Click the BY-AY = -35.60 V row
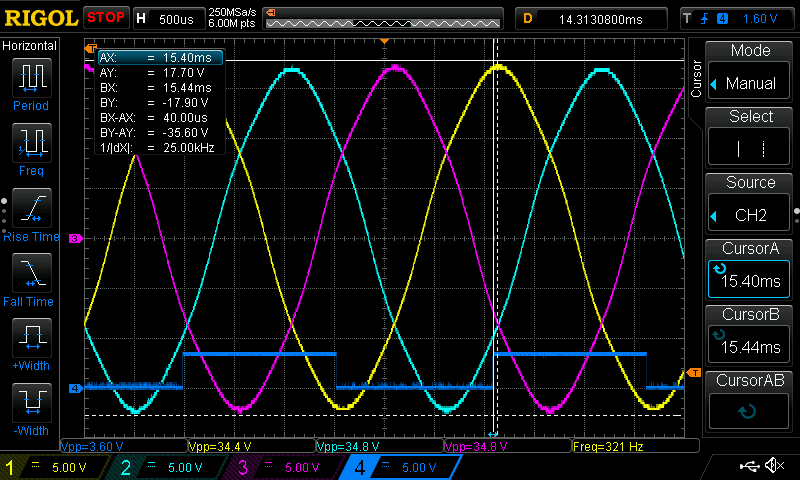Viewport: 800px width, 480px height. pos(160,133)
